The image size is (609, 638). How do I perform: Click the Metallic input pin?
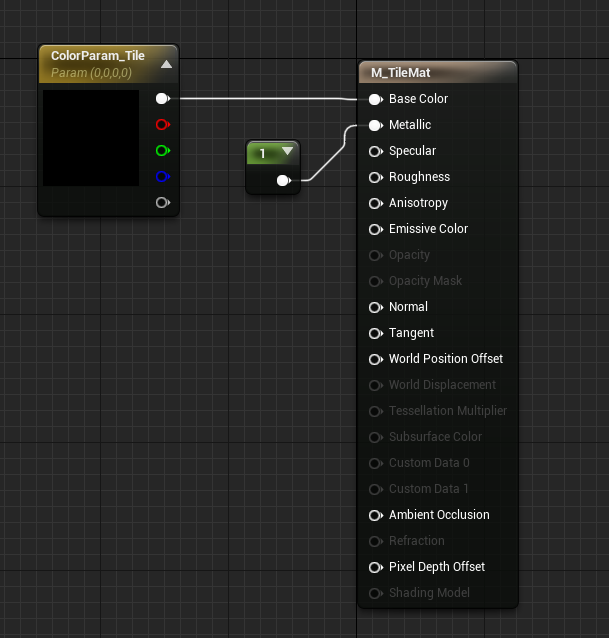click(375, 125)
